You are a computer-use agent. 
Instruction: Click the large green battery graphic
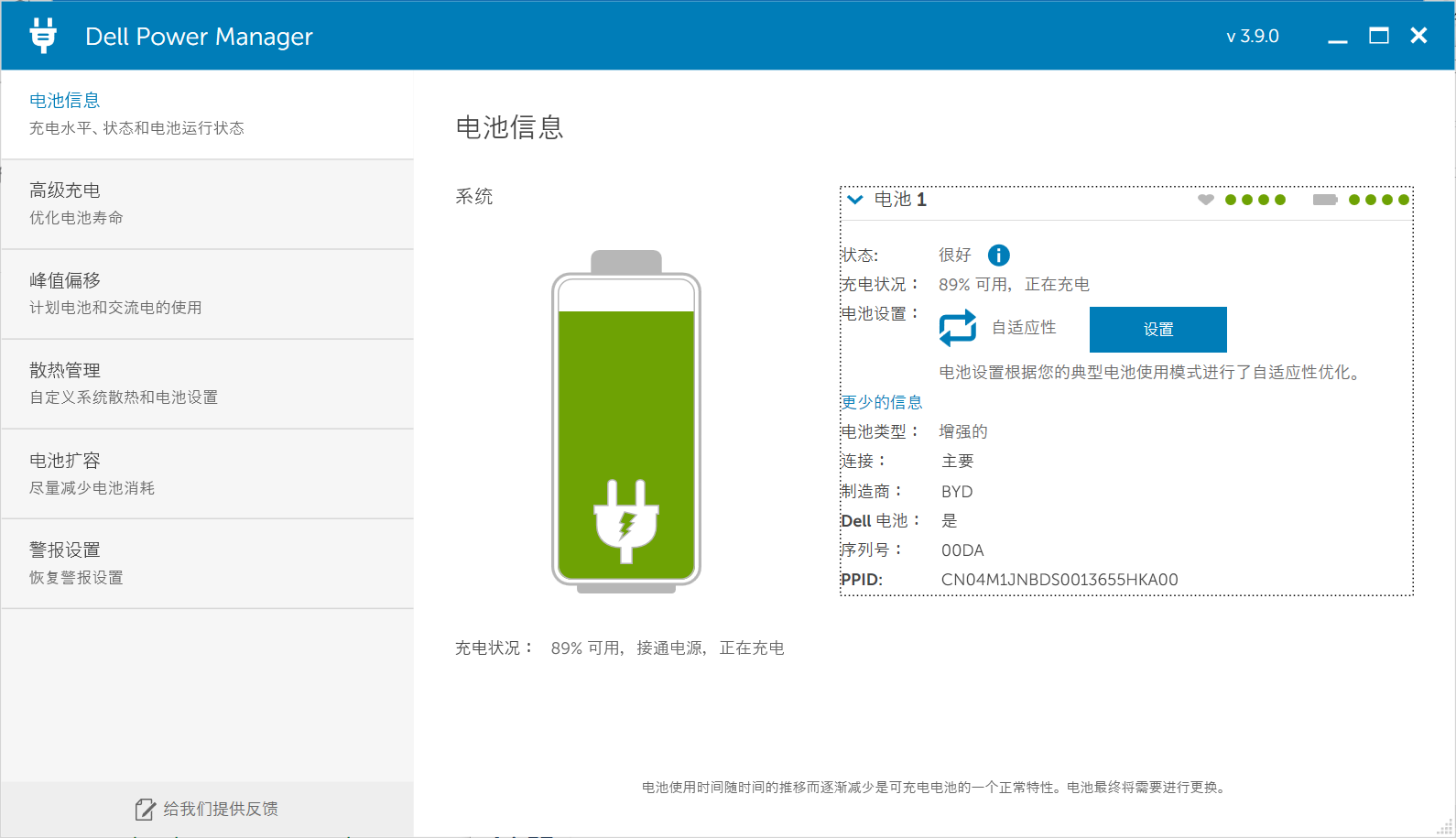point(626,421)
